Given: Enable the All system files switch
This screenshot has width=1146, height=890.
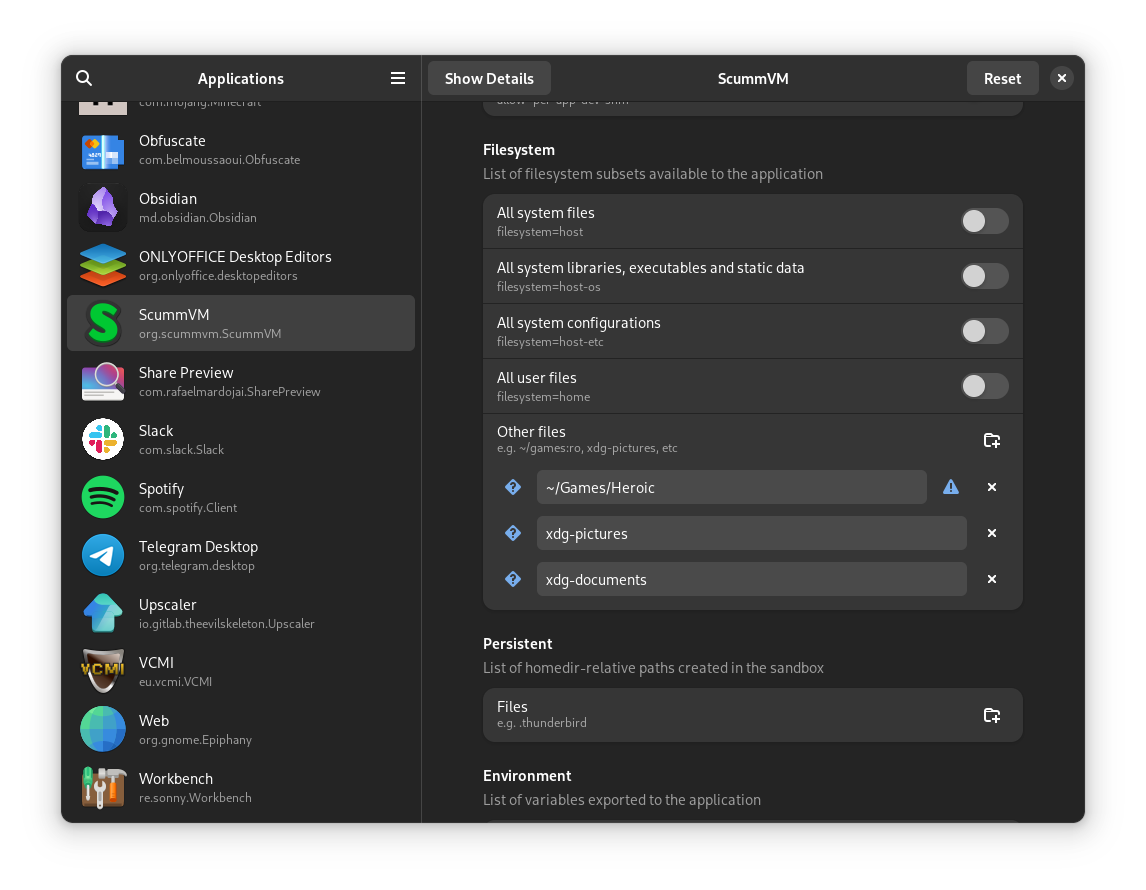Looking at the screenshot, I should (984, 221).
